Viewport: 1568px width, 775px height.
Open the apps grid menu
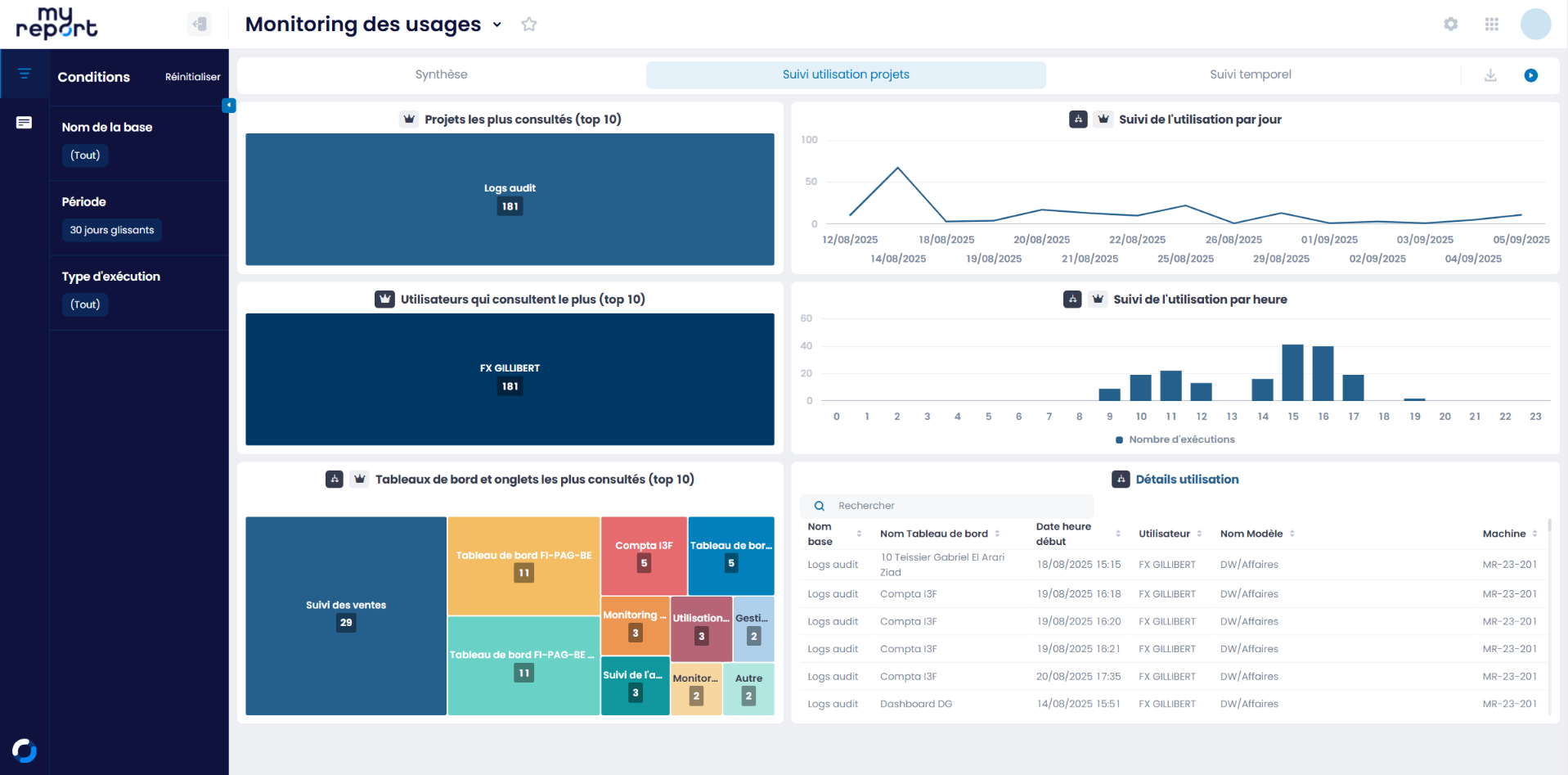coord(1491,25)
